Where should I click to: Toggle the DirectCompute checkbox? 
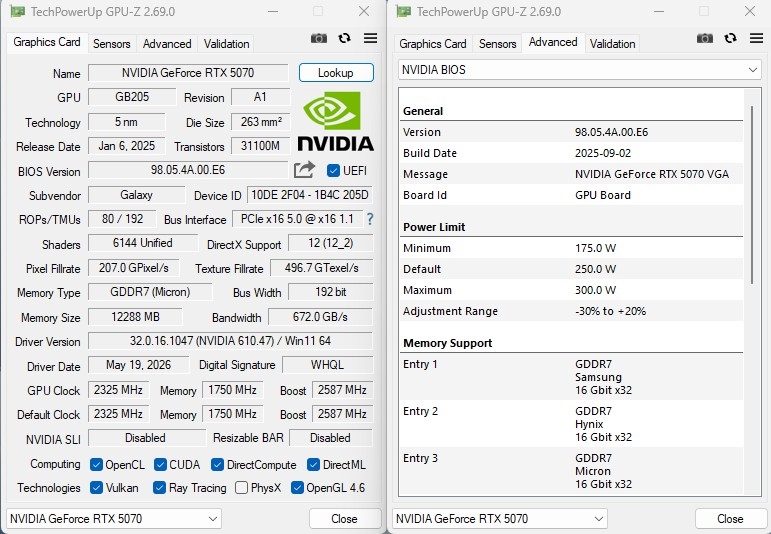(x=217, y=465)
